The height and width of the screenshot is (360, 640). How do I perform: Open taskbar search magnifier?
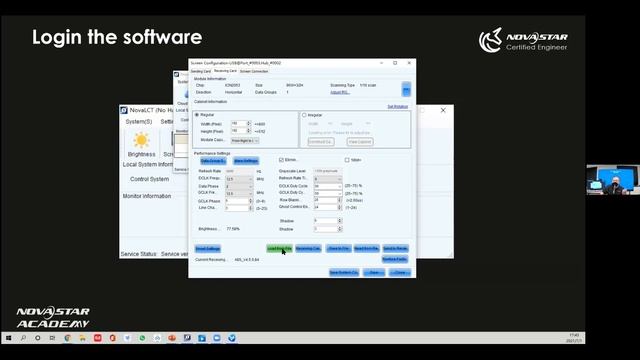coord(23,338)
